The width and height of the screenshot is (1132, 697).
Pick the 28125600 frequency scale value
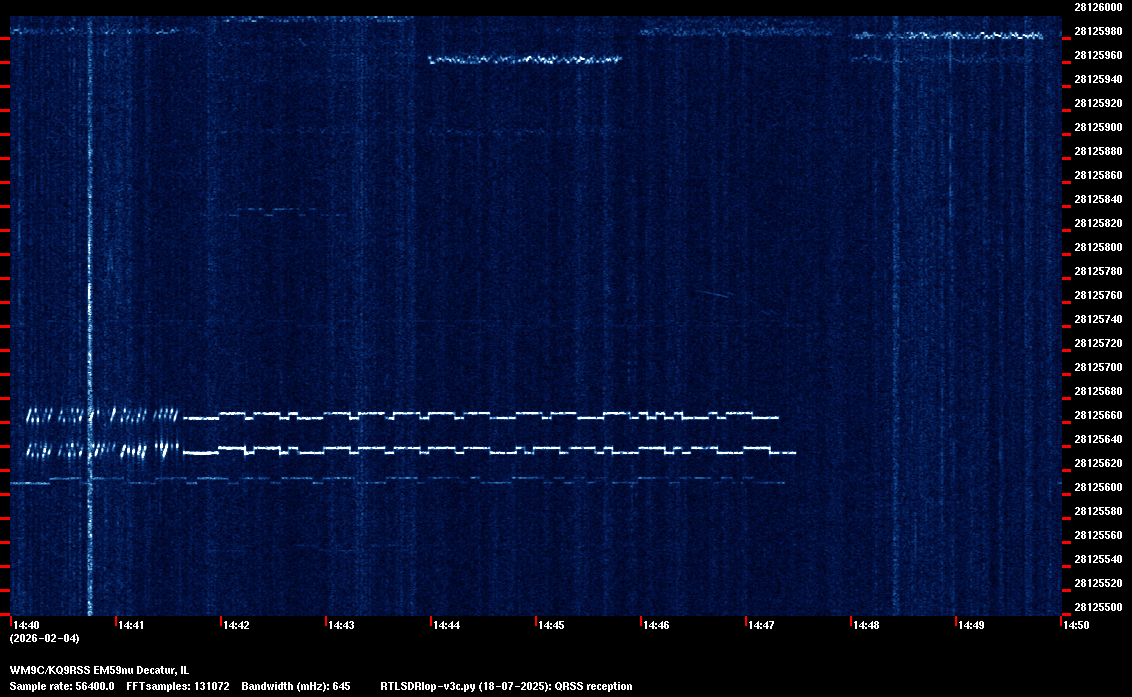(1097, 487)
